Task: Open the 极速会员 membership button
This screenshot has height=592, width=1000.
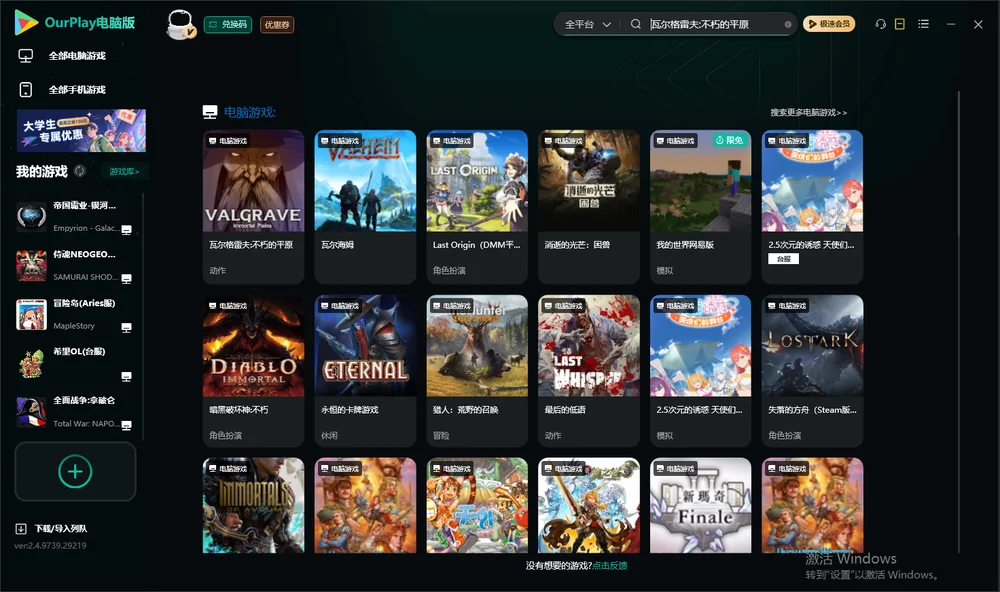Action: pyautogui.click(x=829, y=24)
